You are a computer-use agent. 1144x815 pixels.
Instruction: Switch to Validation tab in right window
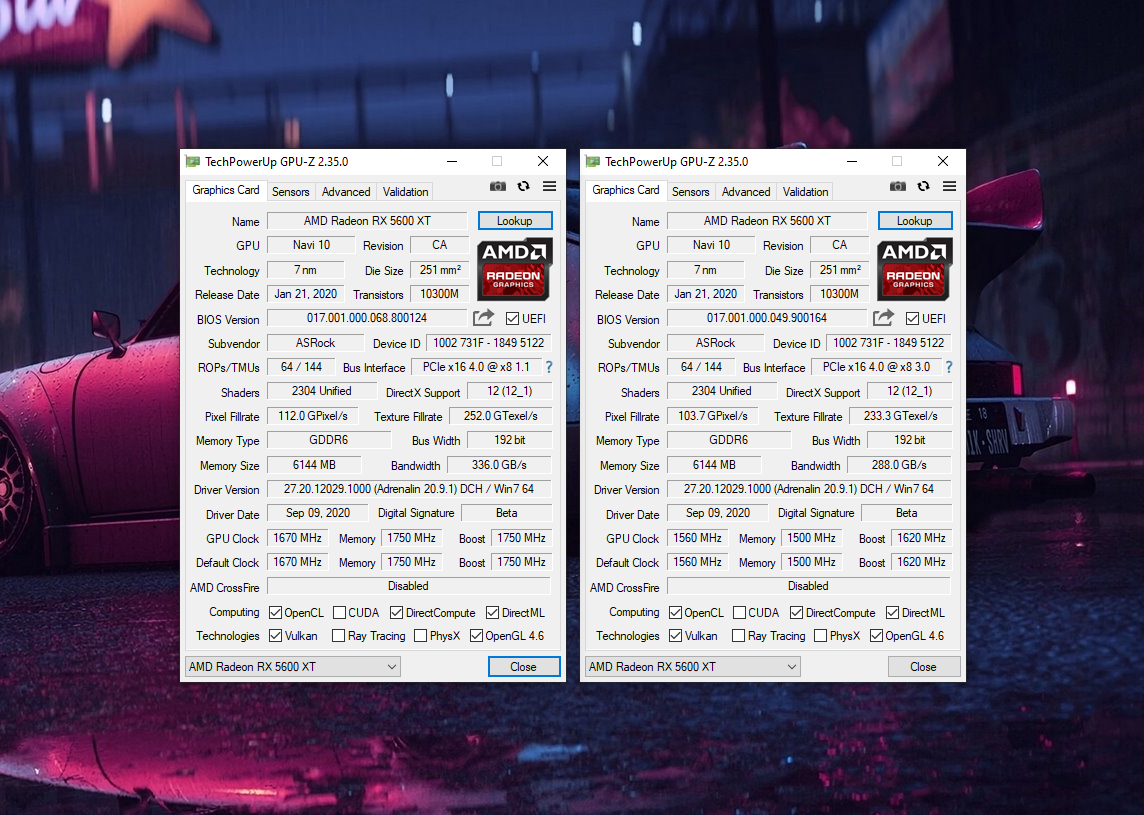click(805, 192)
